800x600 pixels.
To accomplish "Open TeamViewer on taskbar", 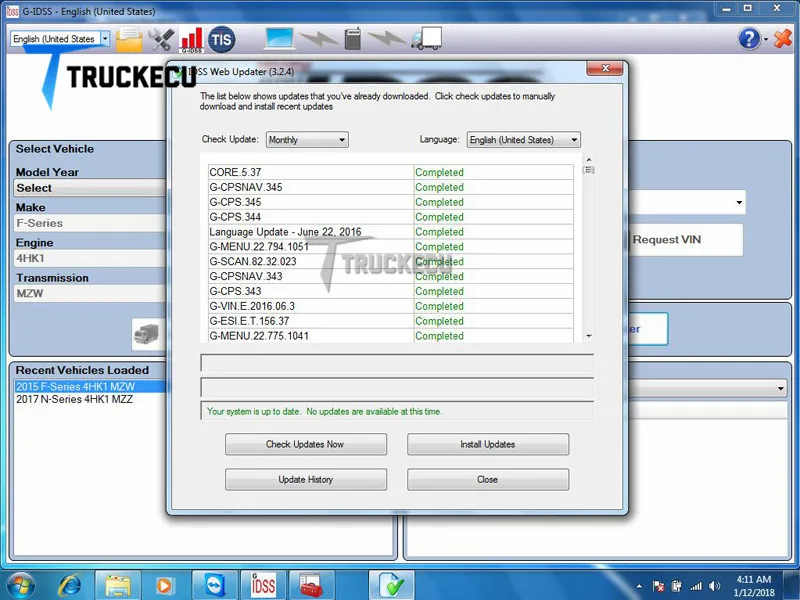I will [x=214, y=585].
